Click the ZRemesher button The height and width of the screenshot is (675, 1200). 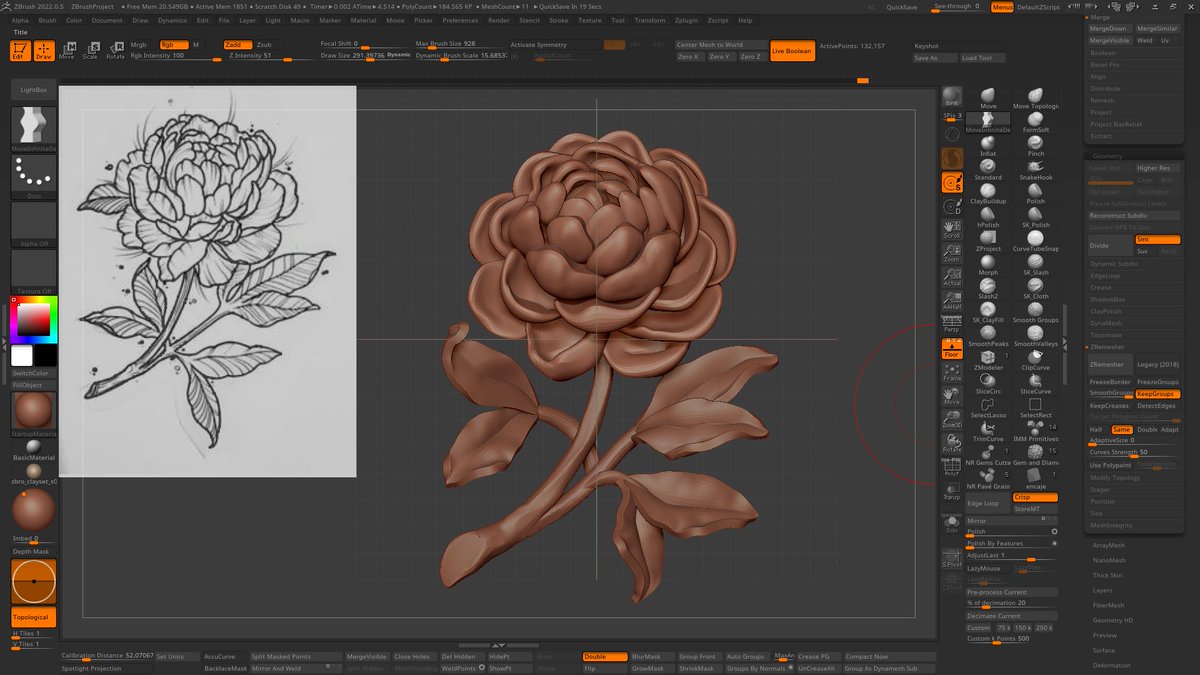click(x=1110, y=365)
